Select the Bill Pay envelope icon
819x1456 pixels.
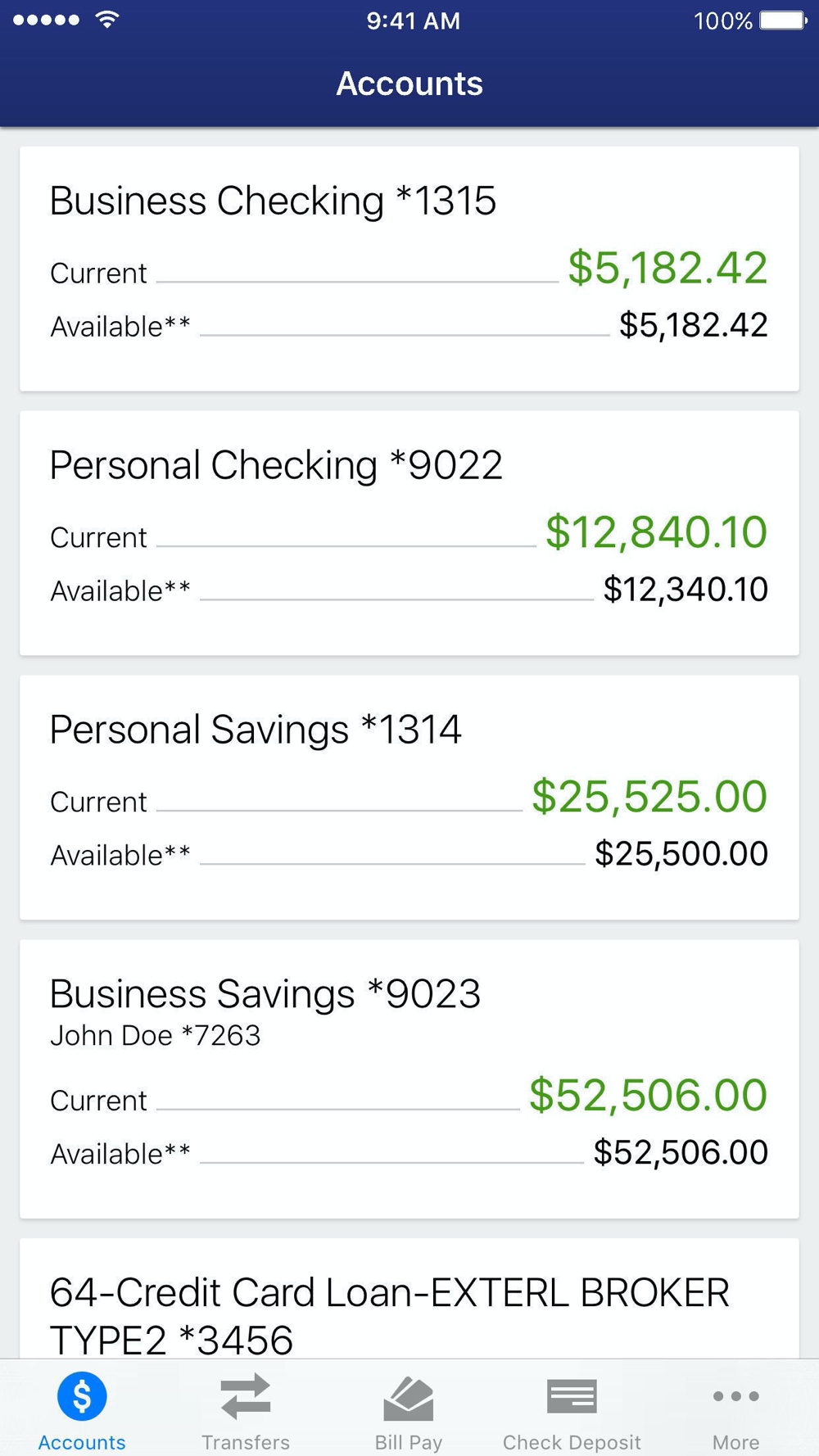pyautogui.click(x=409, y=1399)
